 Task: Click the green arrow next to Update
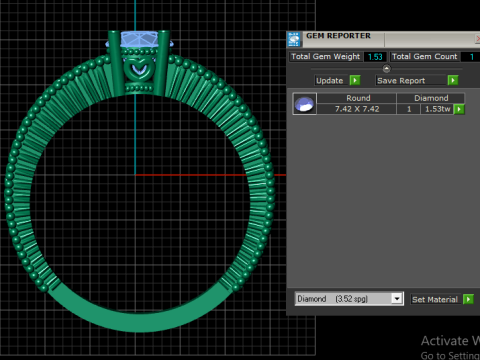pyautogui.click(x=355, y=80)
